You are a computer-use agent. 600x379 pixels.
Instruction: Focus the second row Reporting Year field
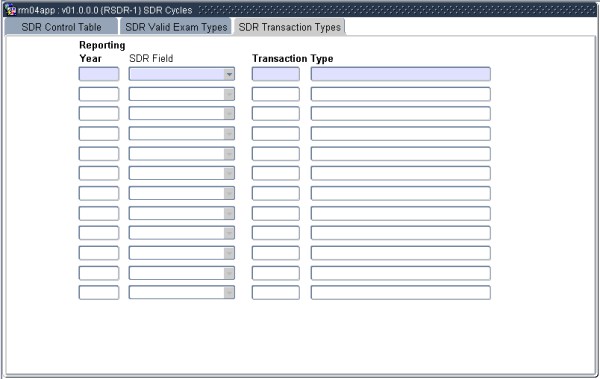point(99,94)
